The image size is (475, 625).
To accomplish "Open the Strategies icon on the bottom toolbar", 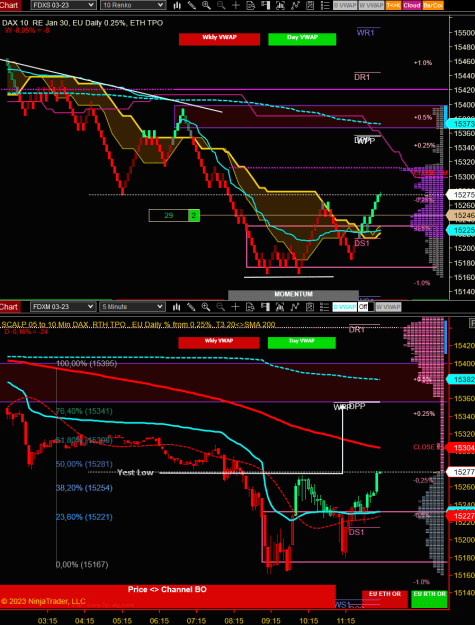I will (x=310, y=307).
